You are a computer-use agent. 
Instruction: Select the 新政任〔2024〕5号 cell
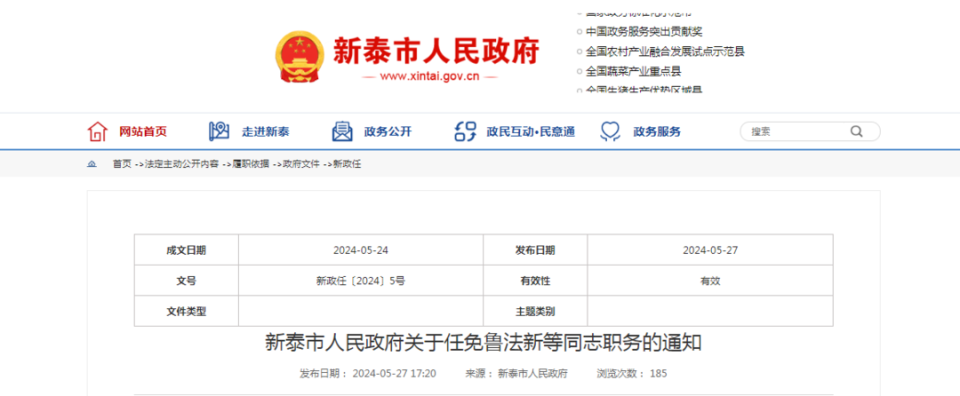pyautogui.click(x=361, y=281)
